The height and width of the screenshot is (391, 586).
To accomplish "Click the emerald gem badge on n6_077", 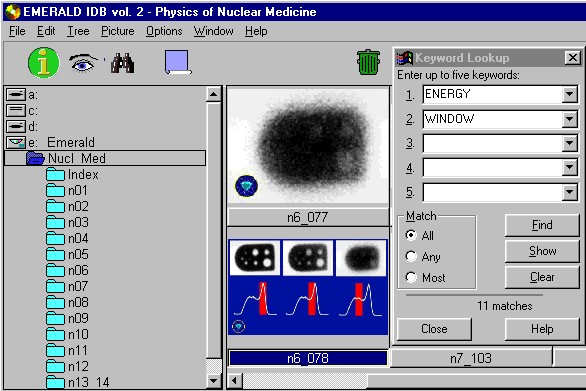I will click(246, 186).
